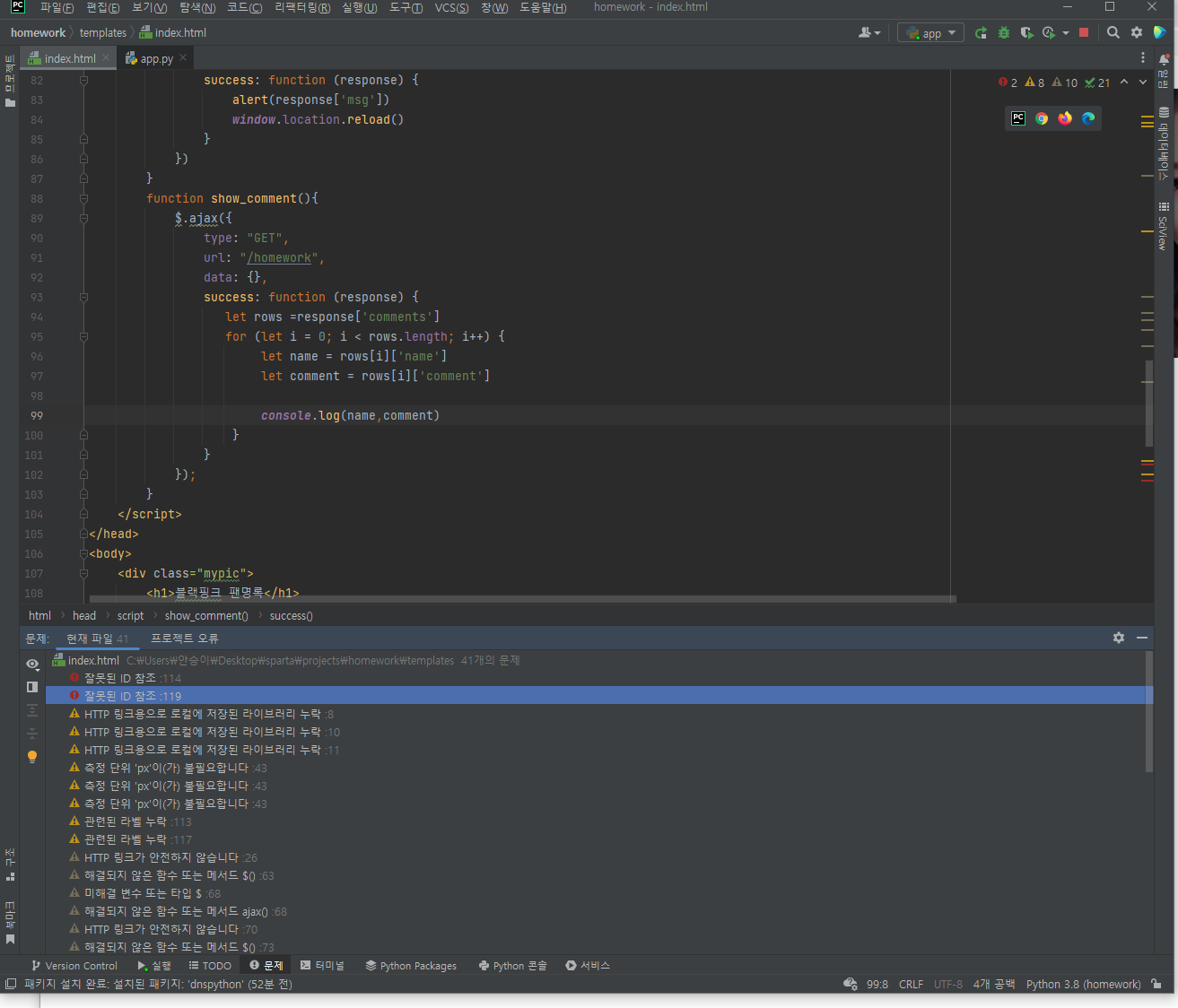1178x1008 pixels.
Task: Click the show_comment() breadcrumb
Action: tap(206, 616)
